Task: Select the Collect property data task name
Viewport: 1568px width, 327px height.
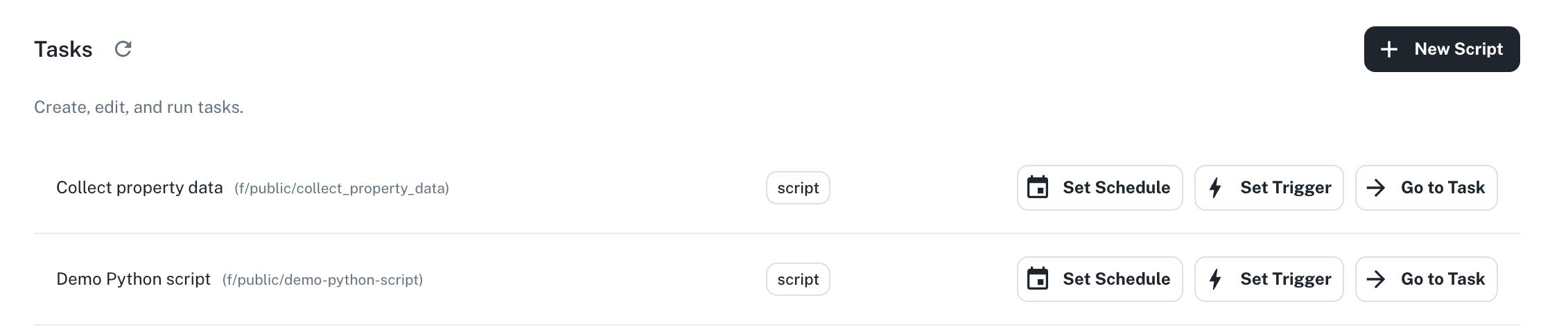Action: click(139, 188)
